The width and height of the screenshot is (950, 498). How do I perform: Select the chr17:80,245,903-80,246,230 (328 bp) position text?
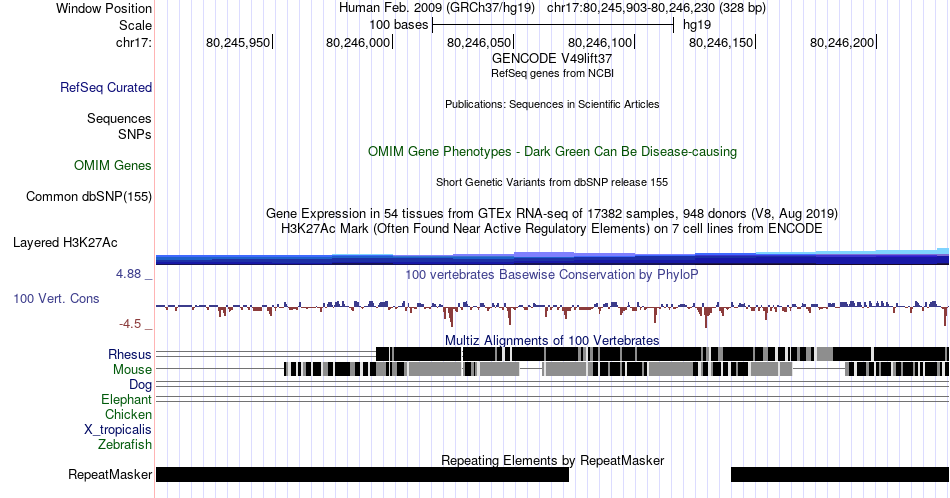pos(656,8)
